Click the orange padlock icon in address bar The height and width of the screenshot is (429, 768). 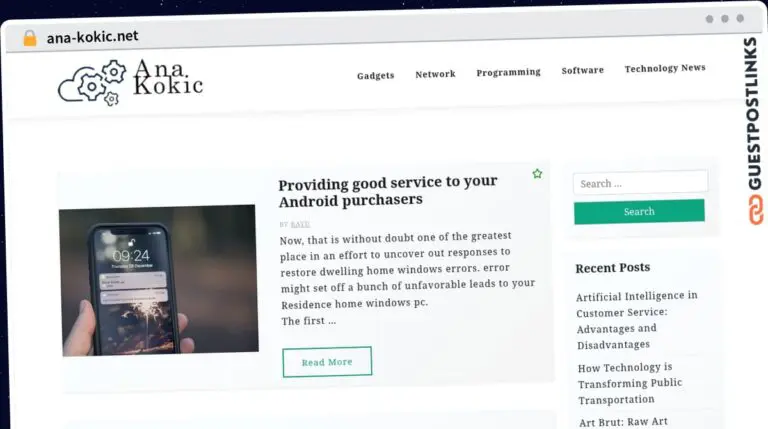point(30,38)
